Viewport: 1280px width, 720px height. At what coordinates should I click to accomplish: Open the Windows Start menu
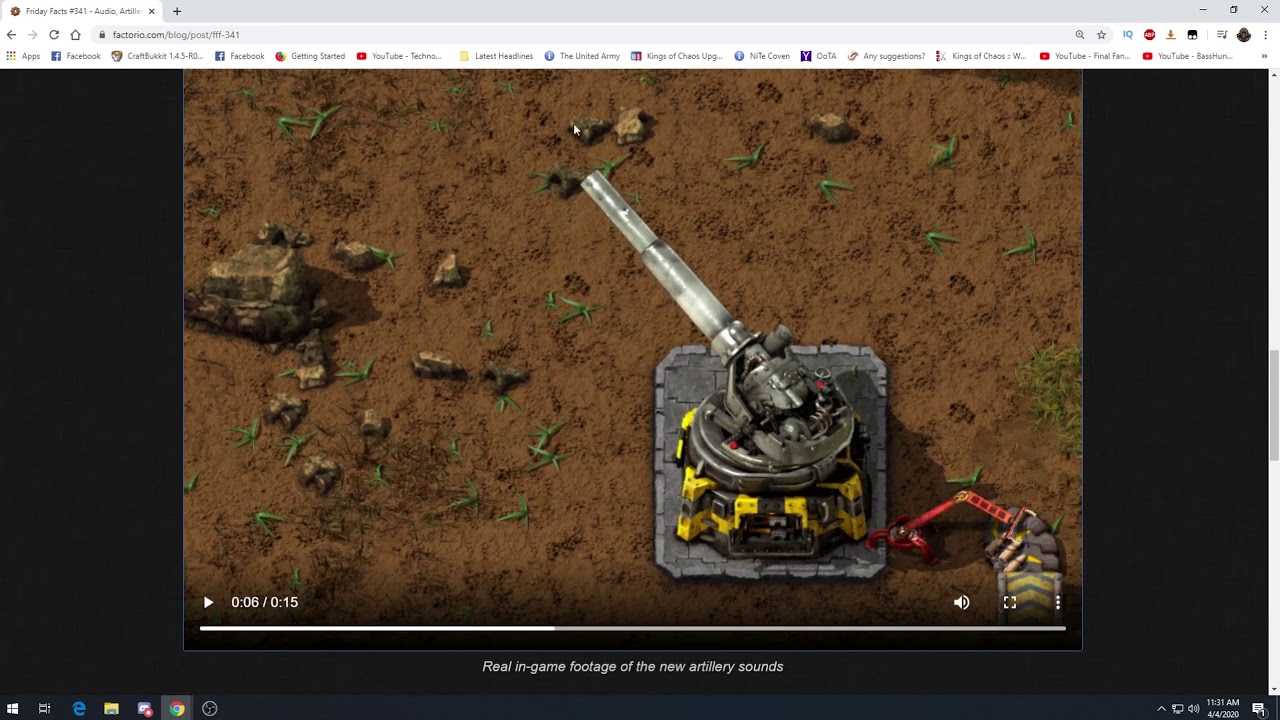point(12,708)
